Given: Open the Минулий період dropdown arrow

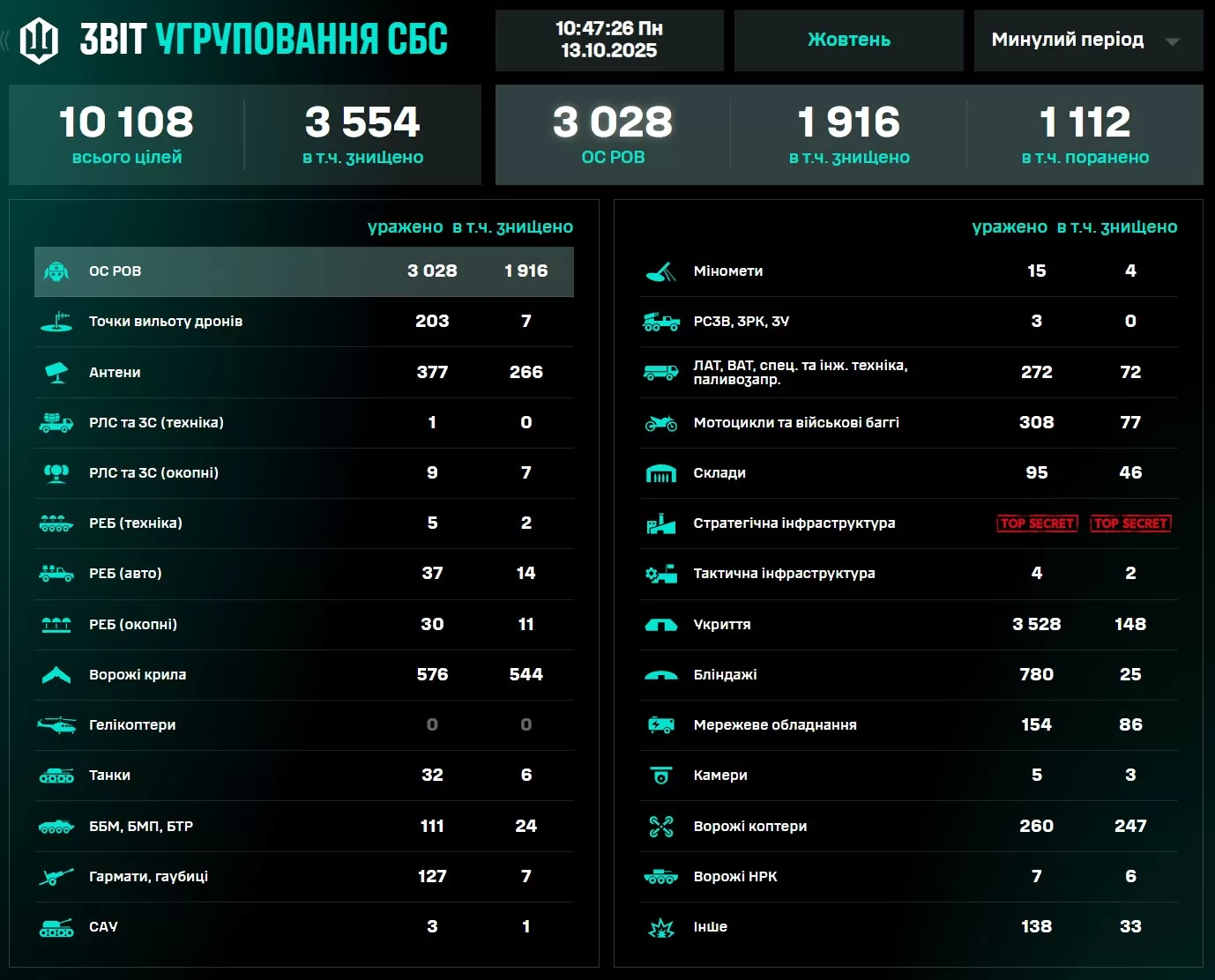Looking at the screenshot, I should tap(1172, 41).
